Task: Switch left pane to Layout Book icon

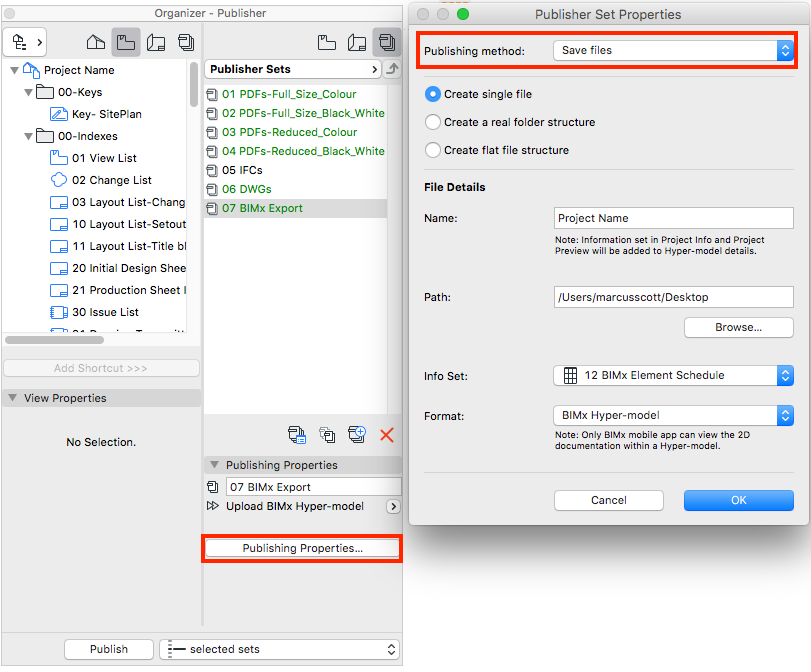Action: pyautogui.click(x=156, y=42)
